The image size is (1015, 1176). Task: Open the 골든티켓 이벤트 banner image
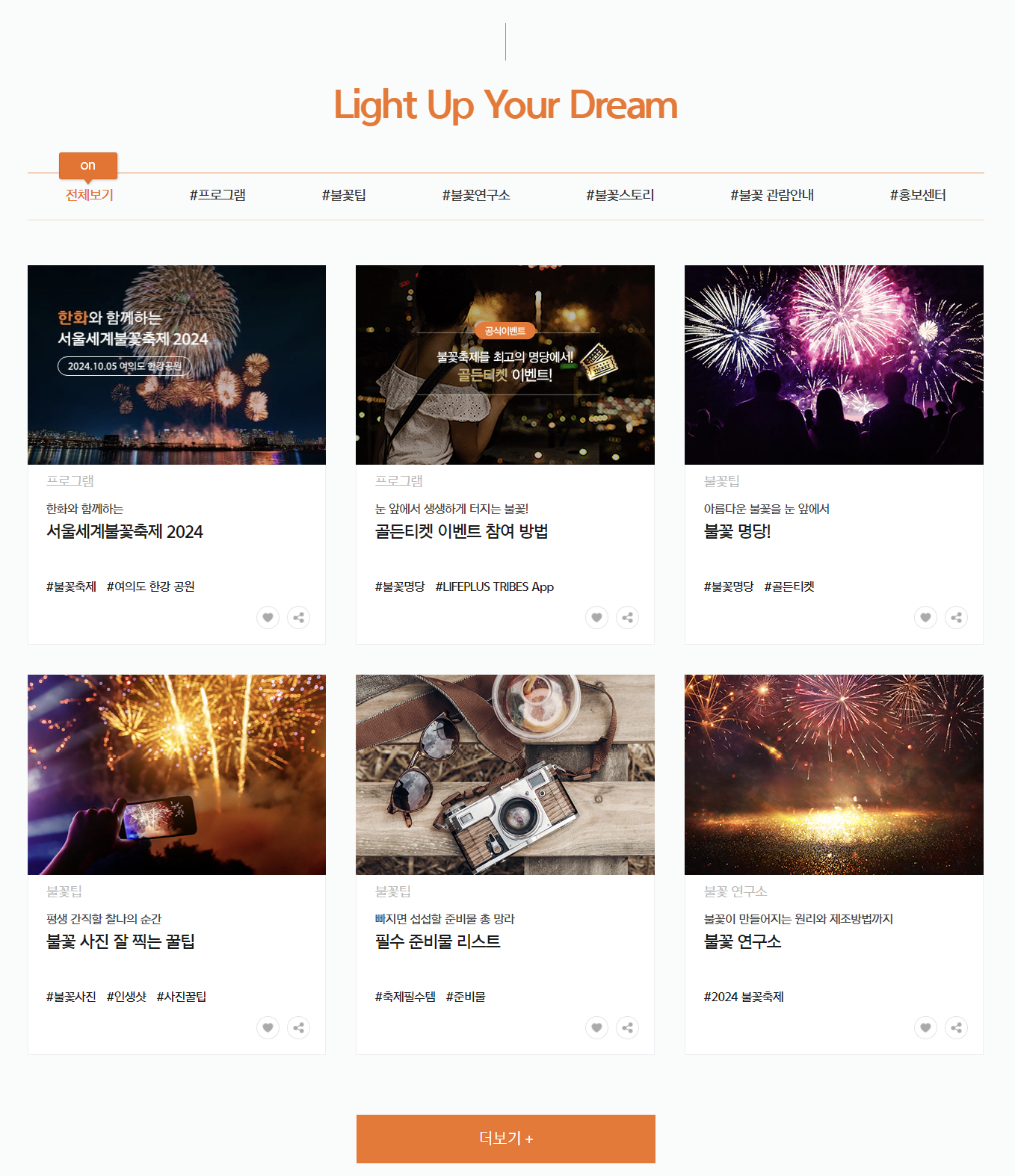pos(505,365)
